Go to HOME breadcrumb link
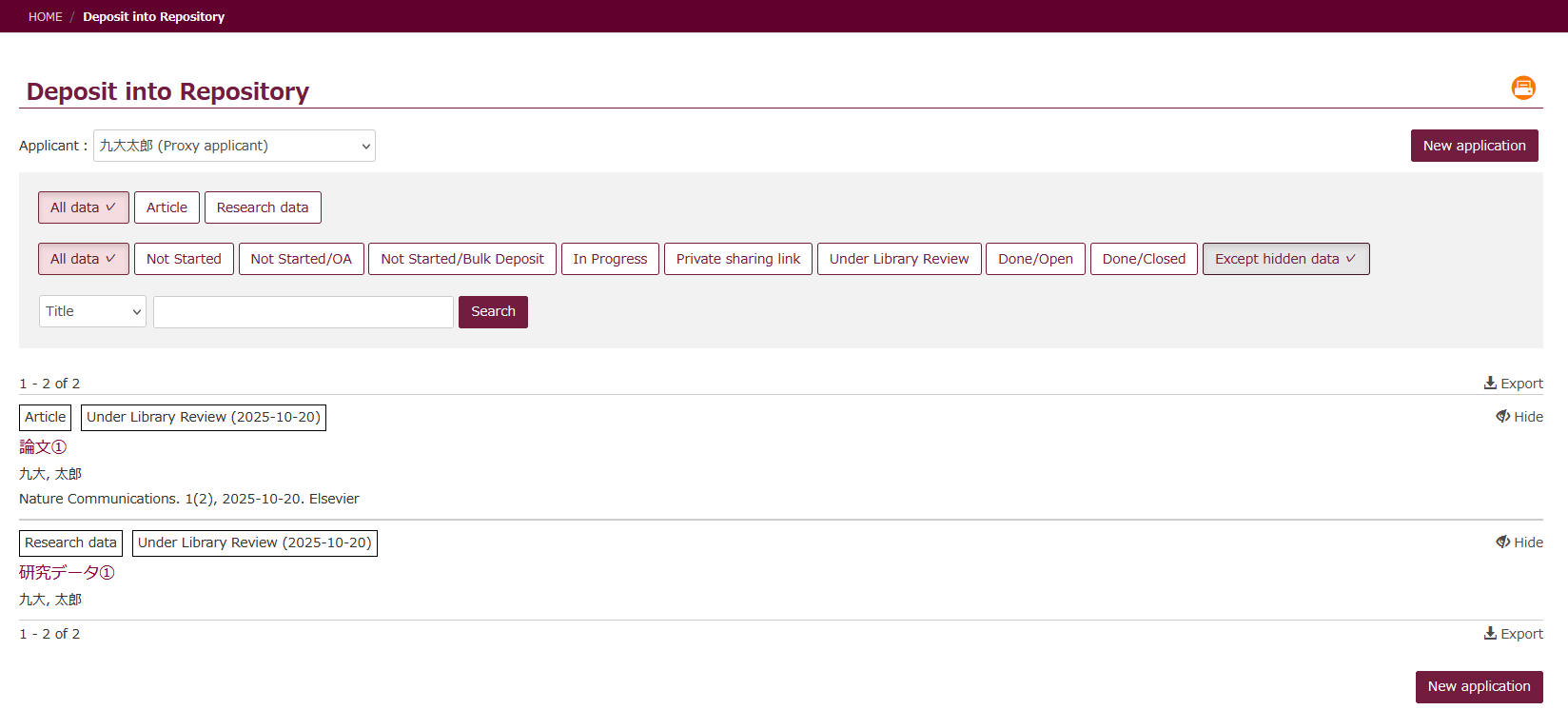 click(x=45, y=16)
